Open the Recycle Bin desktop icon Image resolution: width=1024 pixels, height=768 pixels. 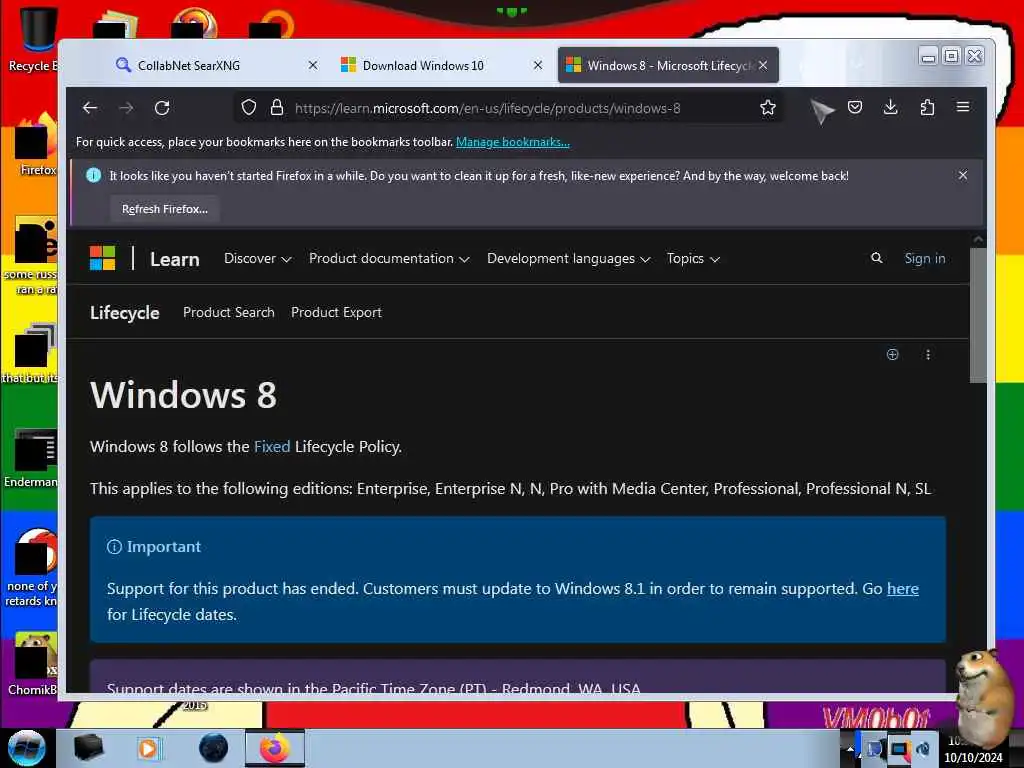pyautogui.click(x=37, y=38)
